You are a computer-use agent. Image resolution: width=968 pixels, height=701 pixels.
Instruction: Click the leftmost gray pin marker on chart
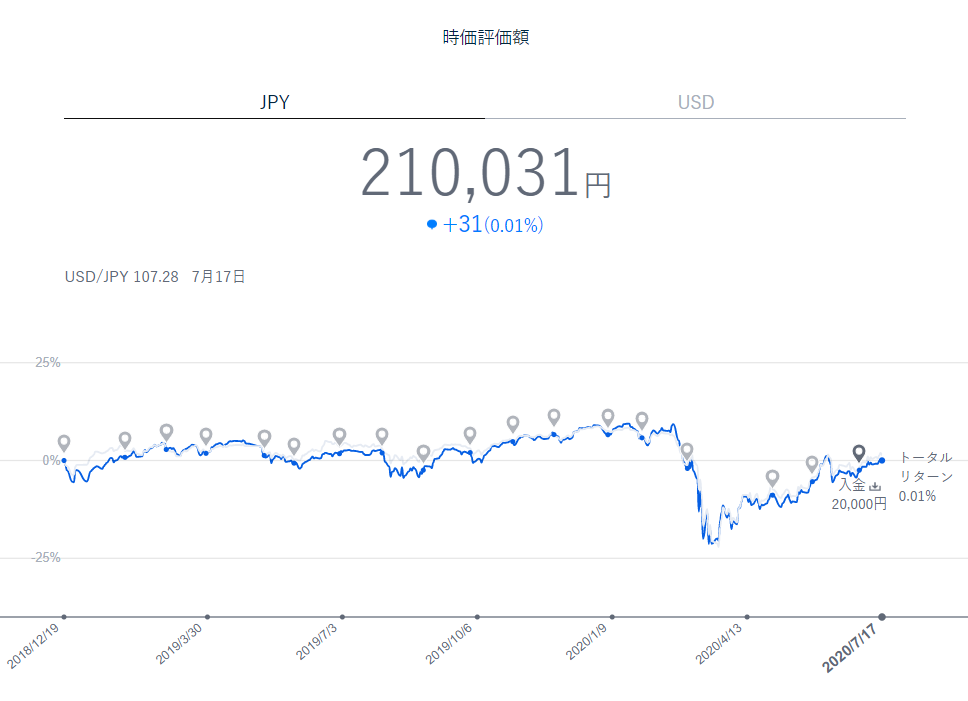[x=64, y=443]
